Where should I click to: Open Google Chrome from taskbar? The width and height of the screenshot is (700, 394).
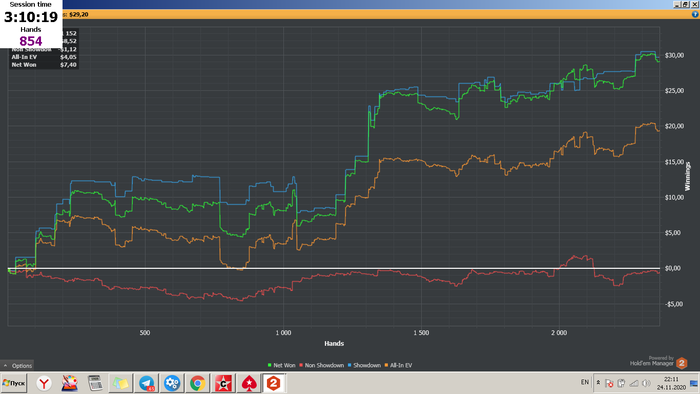(x=197, y=383)
